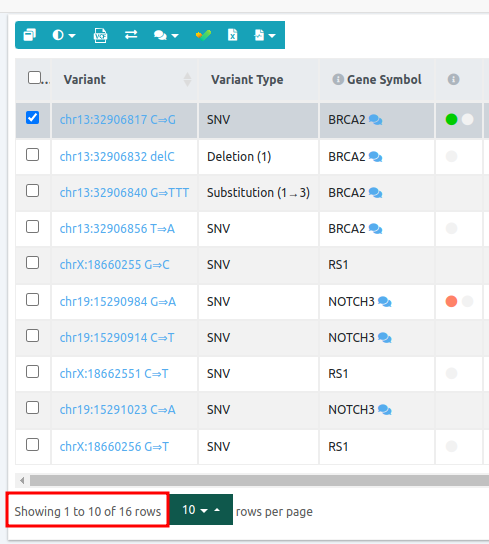The width and height of the screenshot is (489, 544).
Task: Open variant link chr13:32906840 G⇒TTT
Action: point(124,193)
